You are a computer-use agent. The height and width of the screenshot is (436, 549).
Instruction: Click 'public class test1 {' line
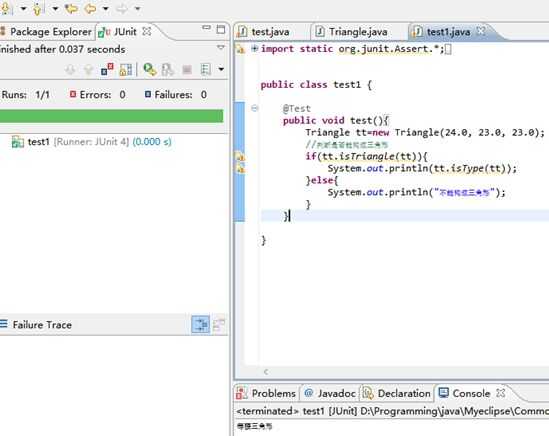[316, 85]
